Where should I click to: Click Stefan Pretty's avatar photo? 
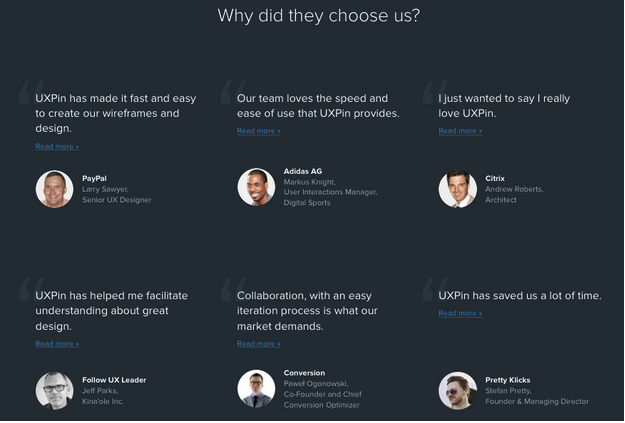click(458, 391)
